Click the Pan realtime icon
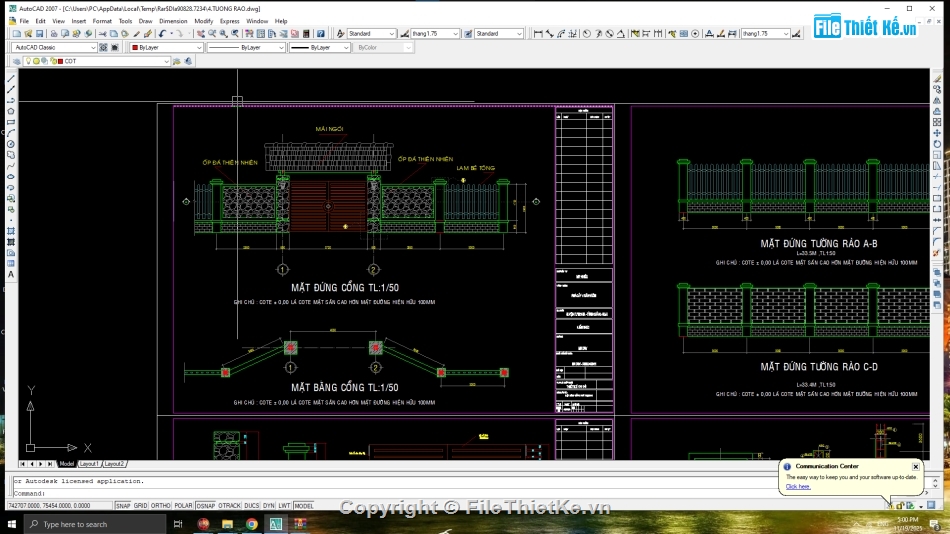 (x=201, y=34)
